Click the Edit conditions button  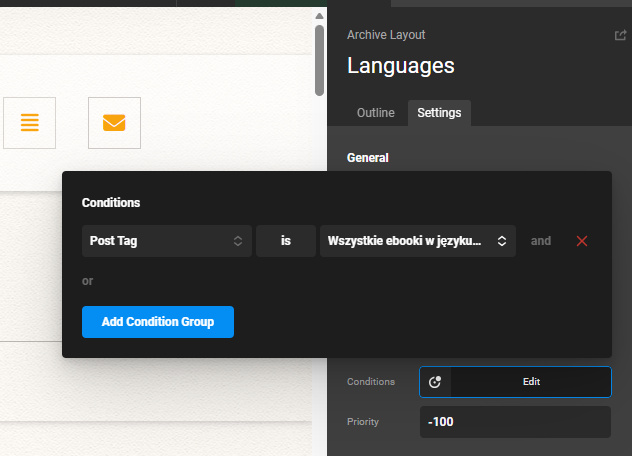pyautogui.click(x=531, y=382)
